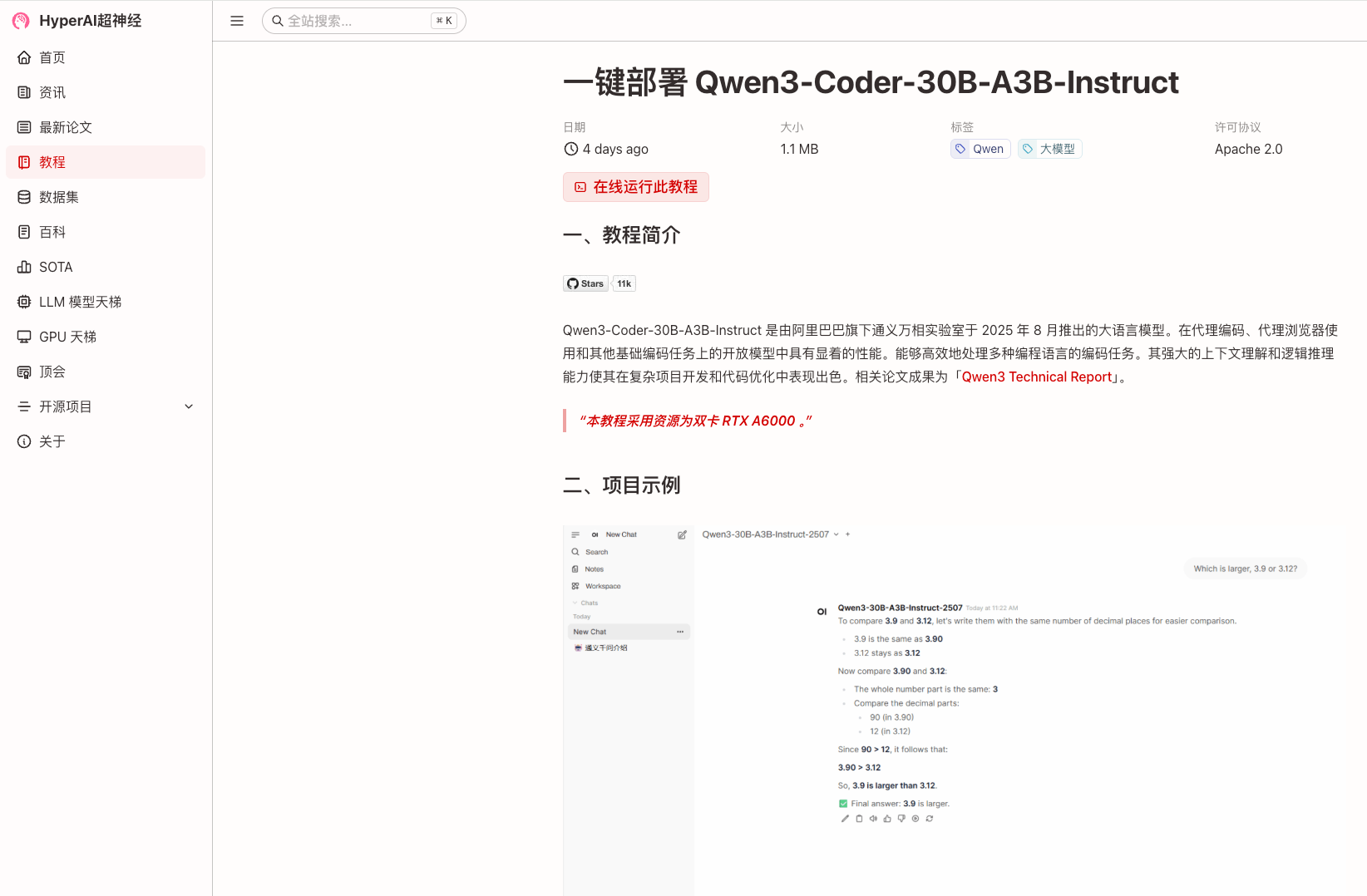Open the 百科 wiki section

tap(52, 232)
